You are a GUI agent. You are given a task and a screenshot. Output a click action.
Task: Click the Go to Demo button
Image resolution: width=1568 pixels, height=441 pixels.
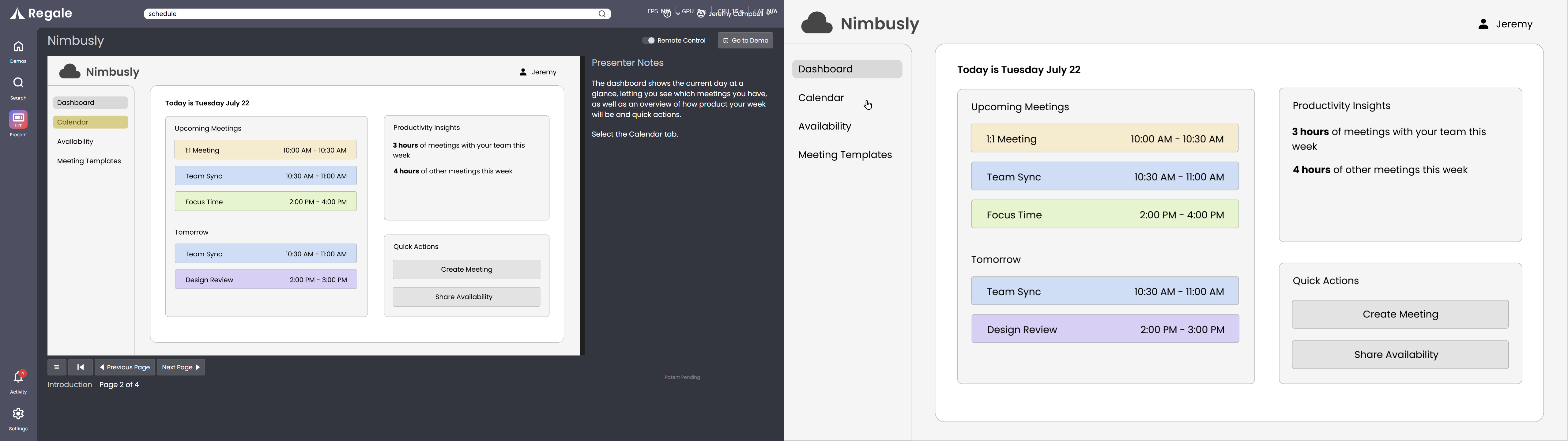tap(745, 41)
